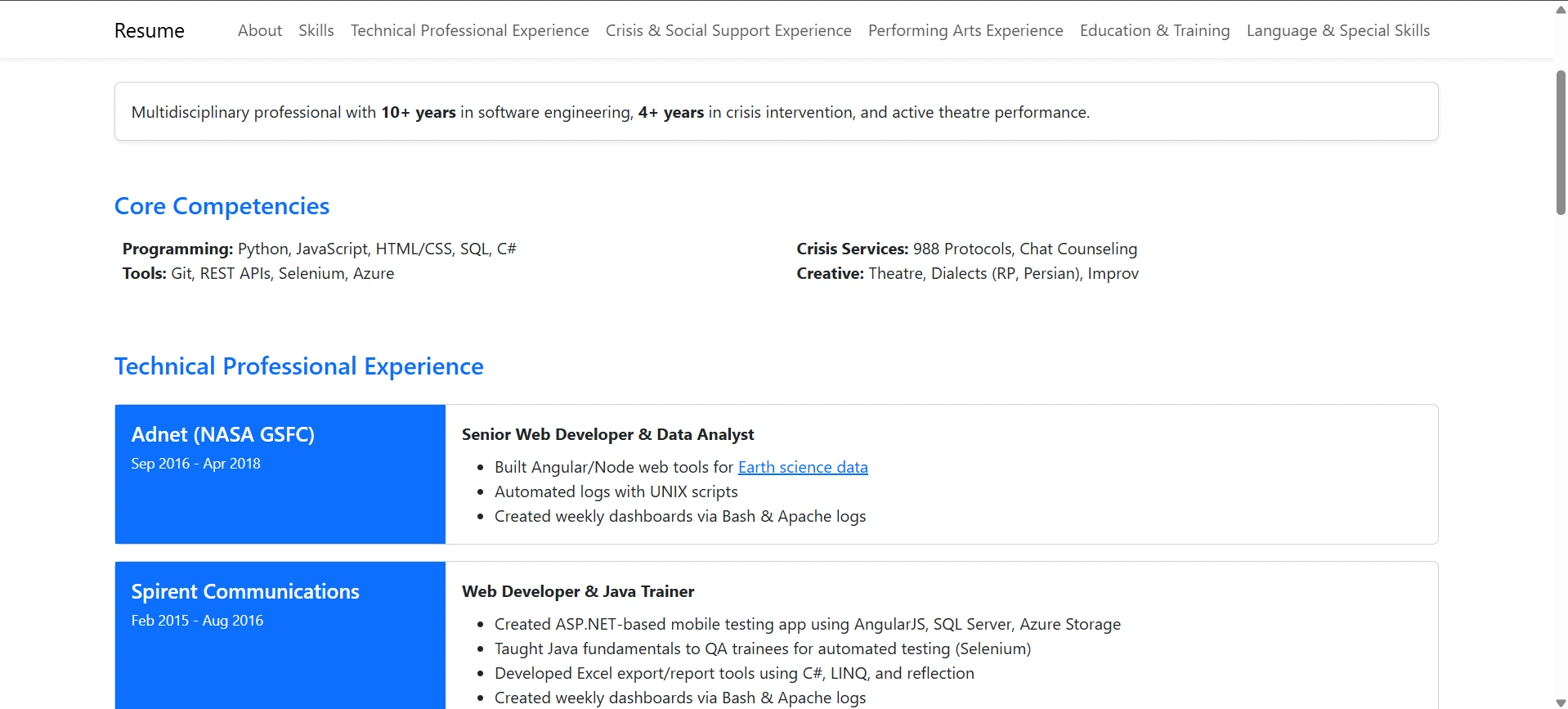Click the vertical scrollbar thumb
This screenshot has height=709, width=1568.
point(1560,143)
